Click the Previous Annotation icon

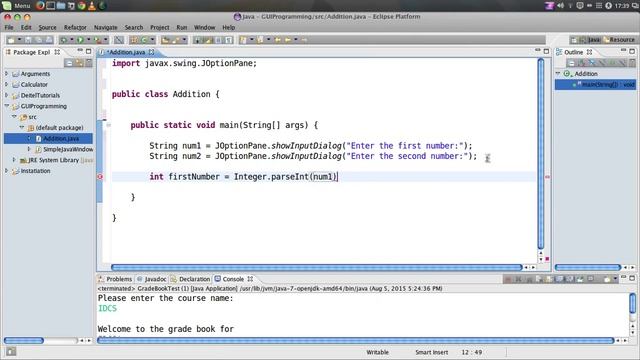(260, 40)
